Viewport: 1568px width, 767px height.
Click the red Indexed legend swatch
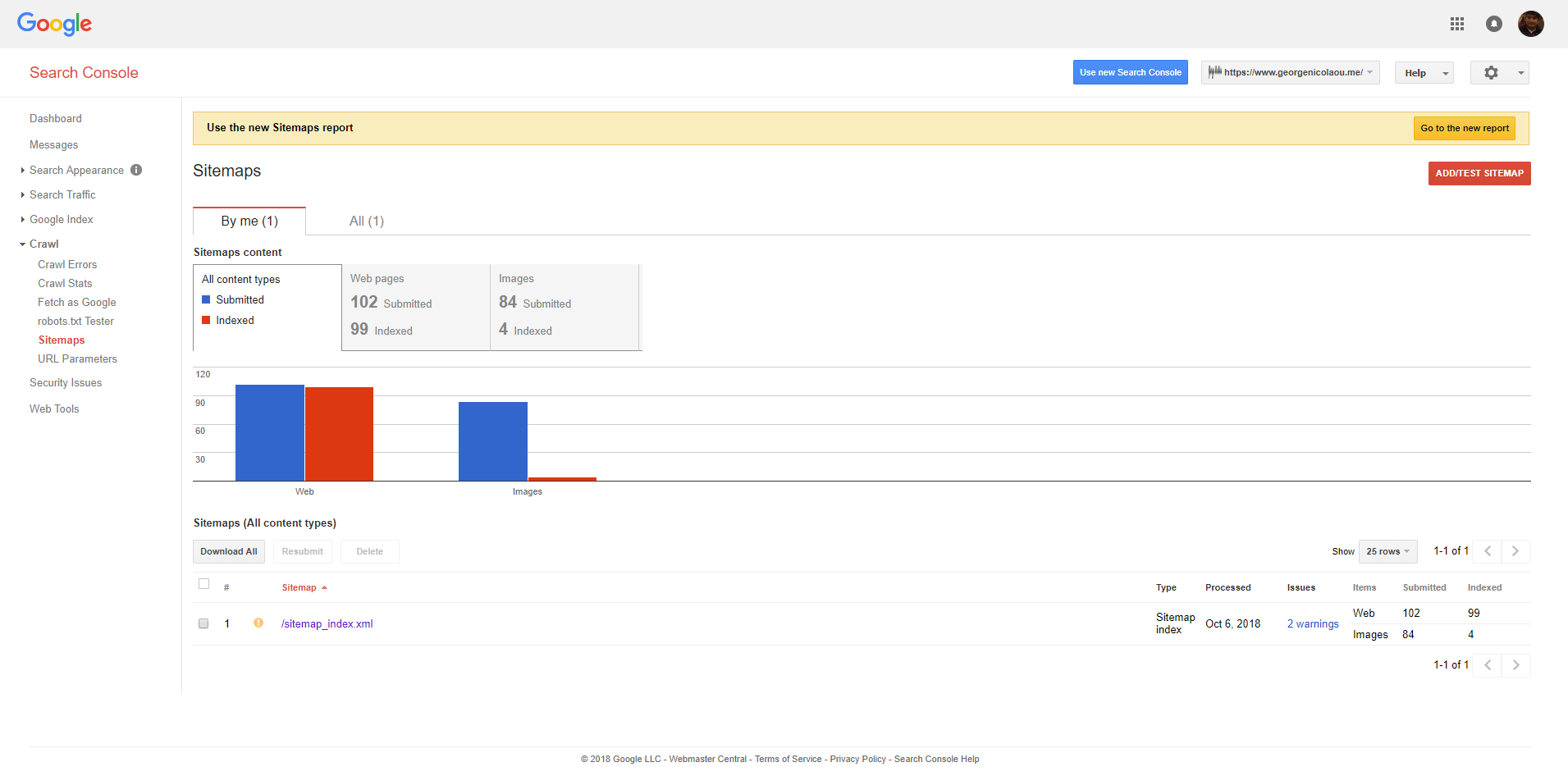(x=206, y=320)
